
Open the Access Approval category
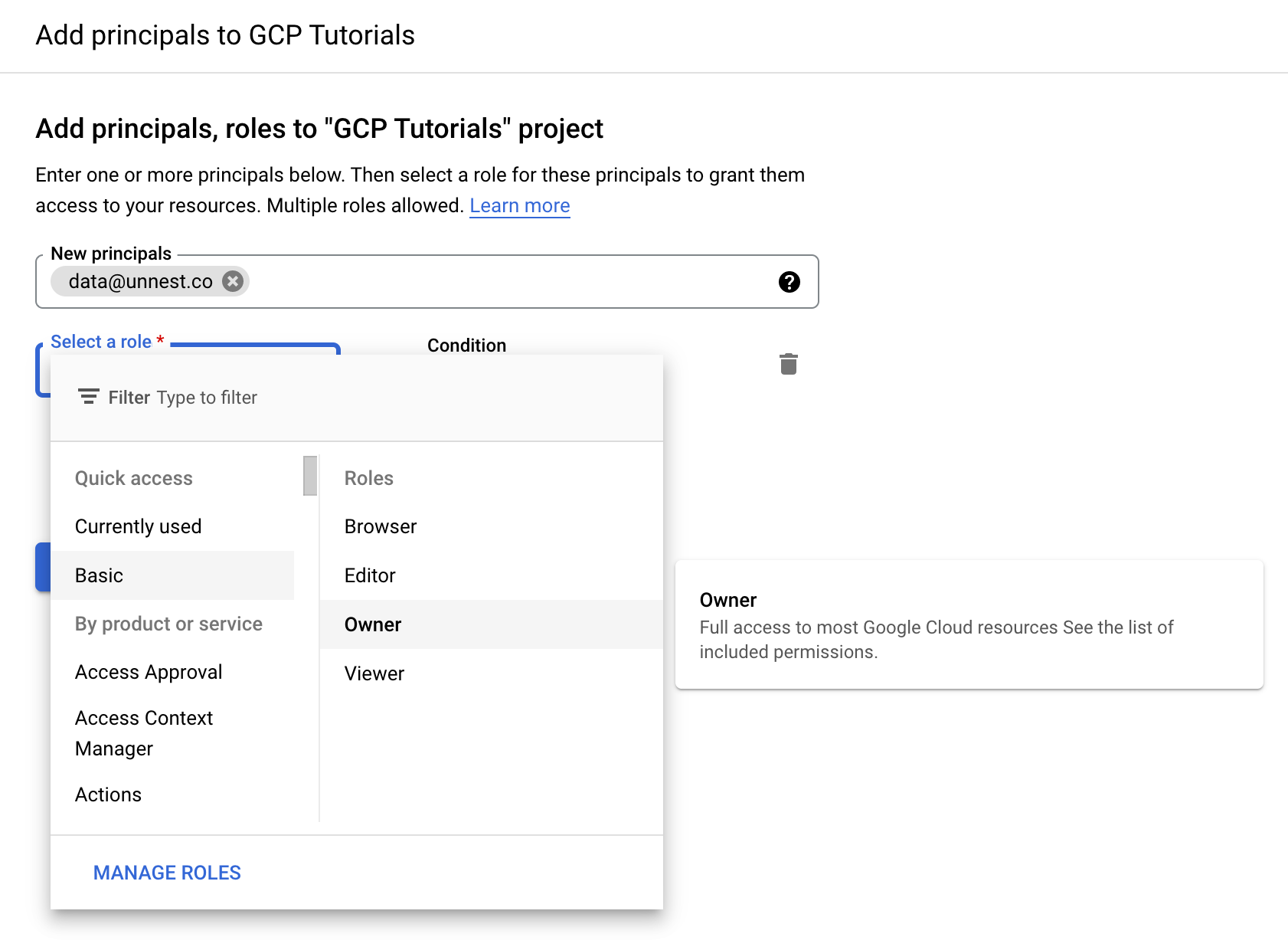[x=172, y=672]
